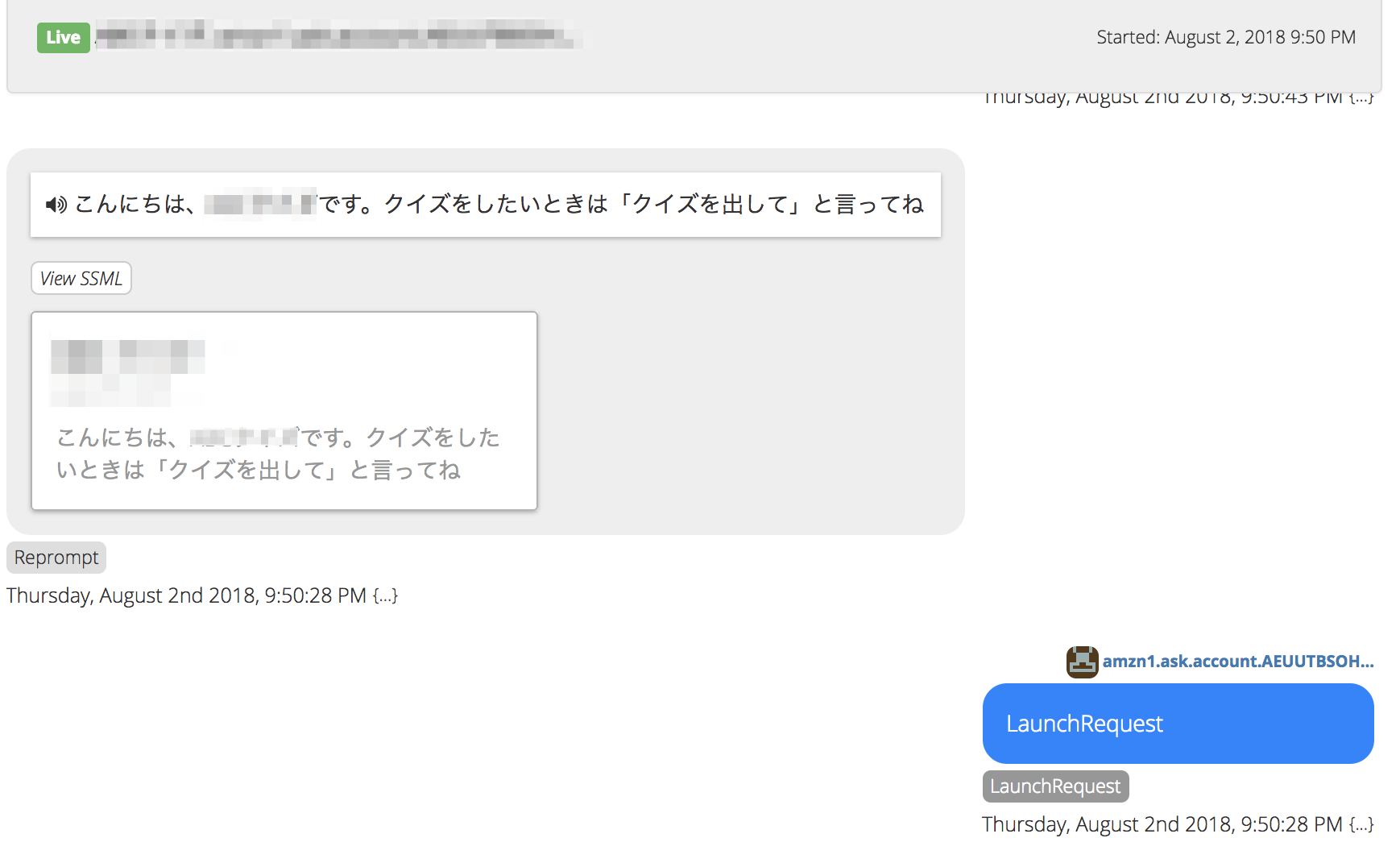The width and height of the screenshot is (1400, 867).
Task: Click the blurred card title image
Action: tap(127, 372)
